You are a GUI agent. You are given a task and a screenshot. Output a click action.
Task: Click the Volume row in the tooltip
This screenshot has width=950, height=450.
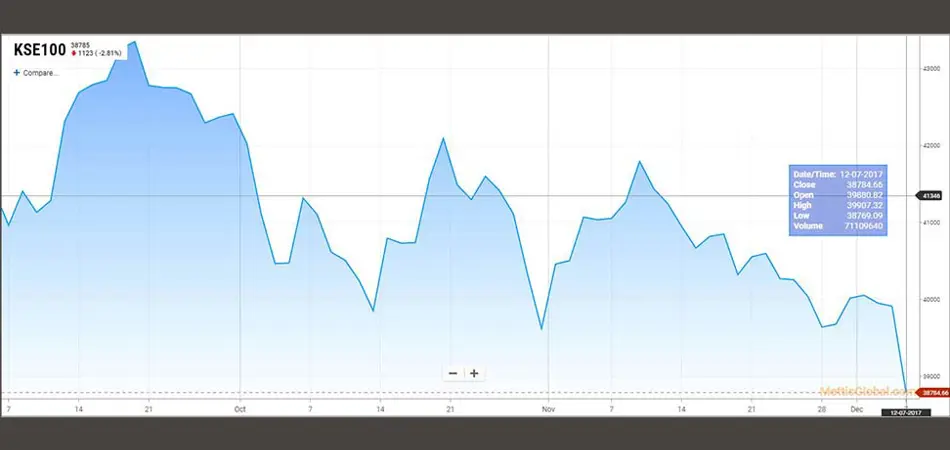click(838, 227)
